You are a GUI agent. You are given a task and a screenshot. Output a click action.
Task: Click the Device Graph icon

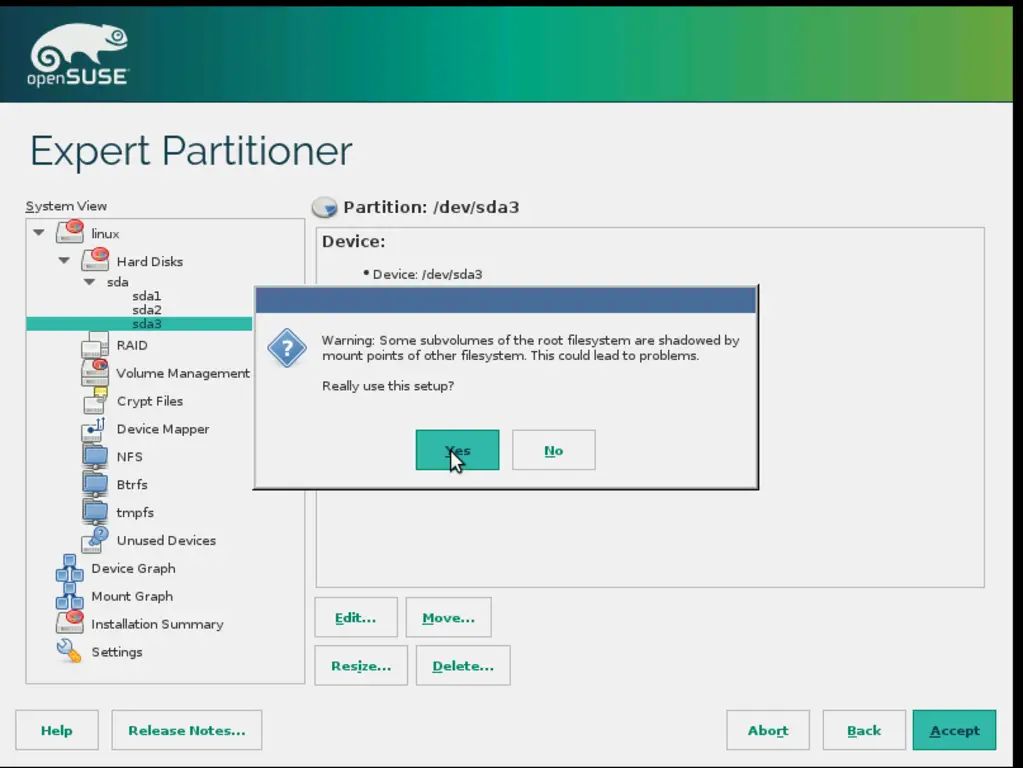pyautogui.click(x=69, y=568)
